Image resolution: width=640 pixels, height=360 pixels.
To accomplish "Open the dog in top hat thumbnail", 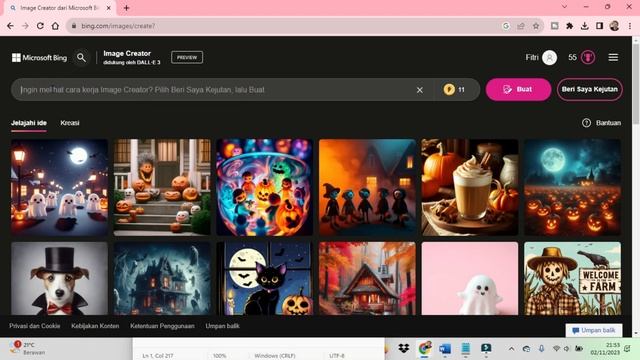I will [60, 278].
